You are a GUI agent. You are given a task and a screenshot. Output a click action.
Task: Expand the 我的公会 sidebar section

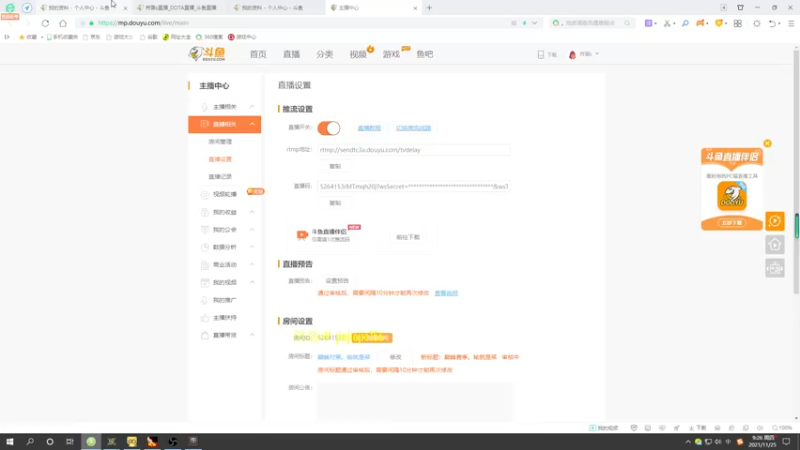(252, 230)
